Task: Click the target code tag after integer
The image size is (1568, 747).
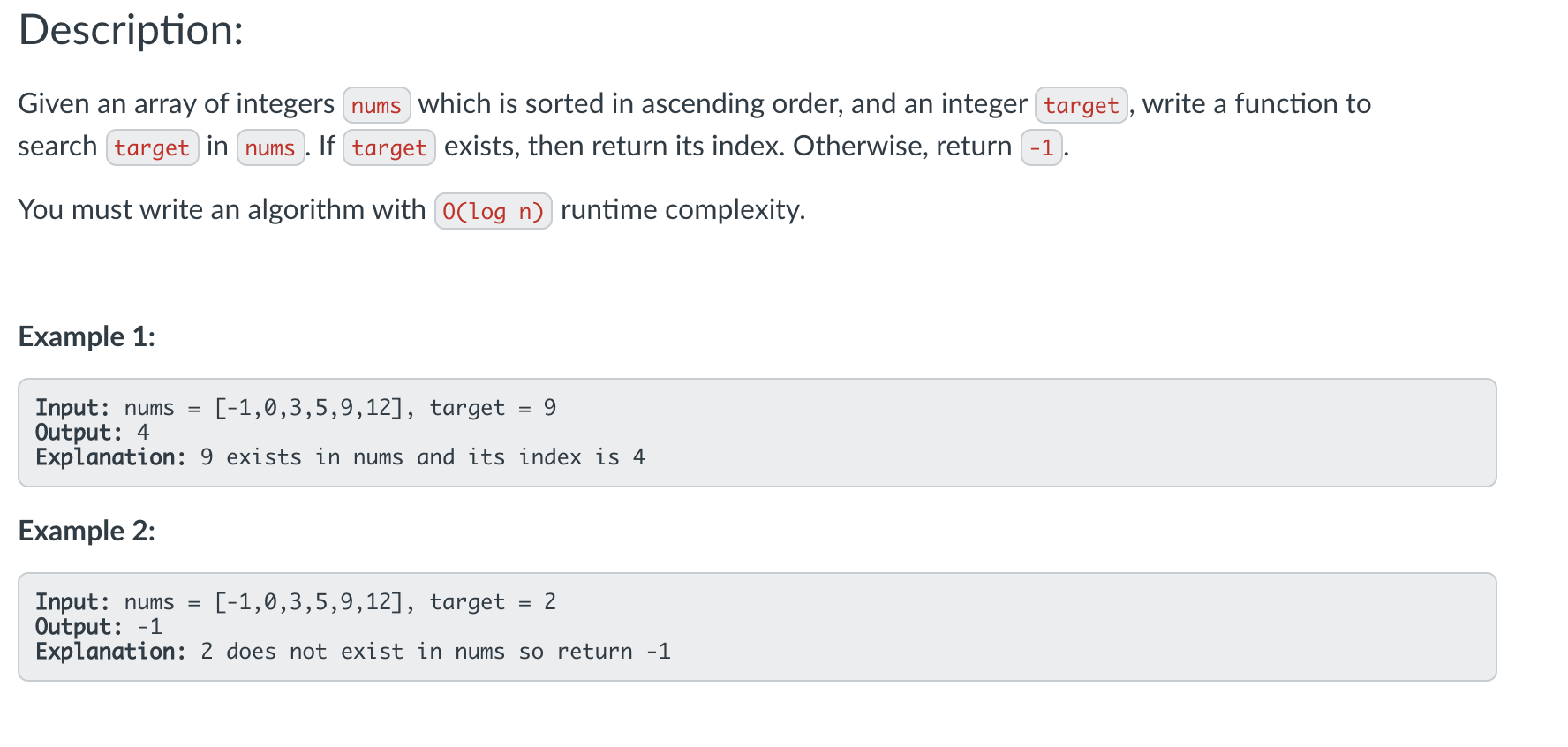Action: 1081,105
